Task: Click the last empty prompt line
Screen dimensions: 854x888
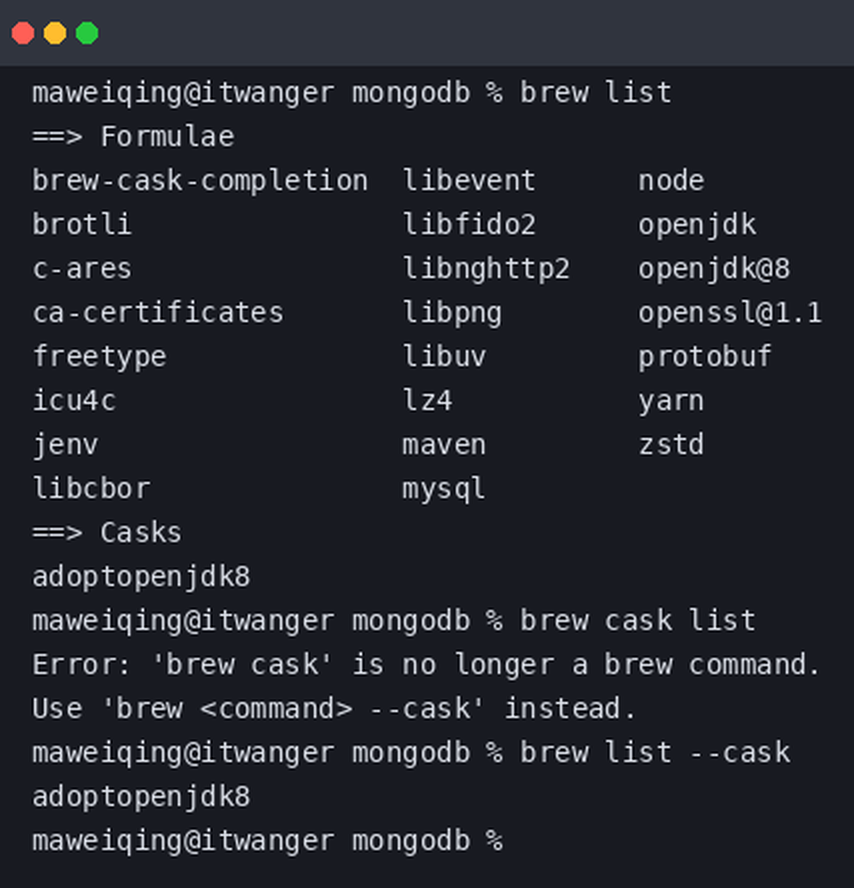Action: click(x=267, y=840)
